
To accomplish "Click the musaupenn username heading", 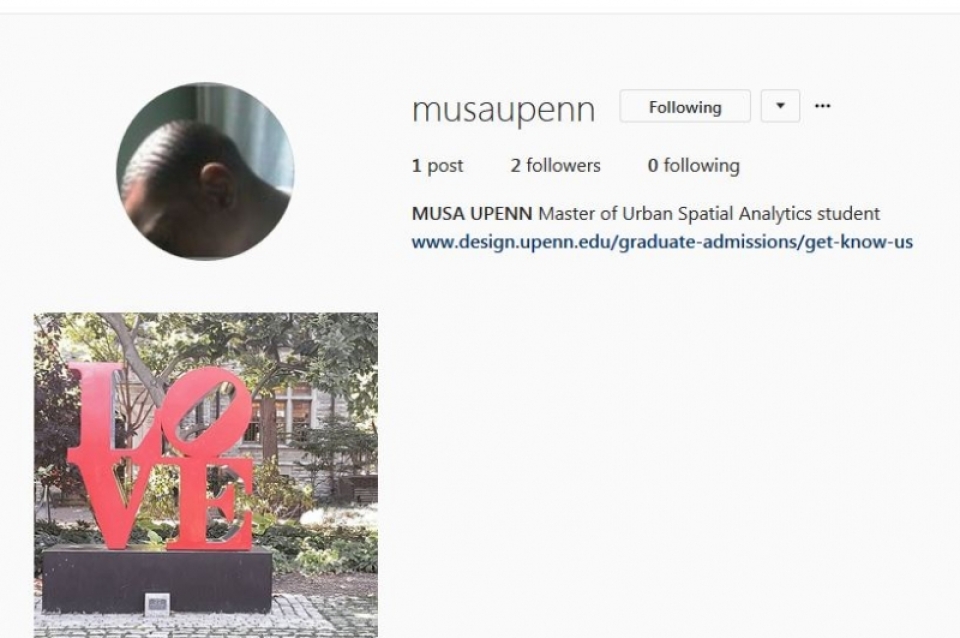I will click(503, 111).
